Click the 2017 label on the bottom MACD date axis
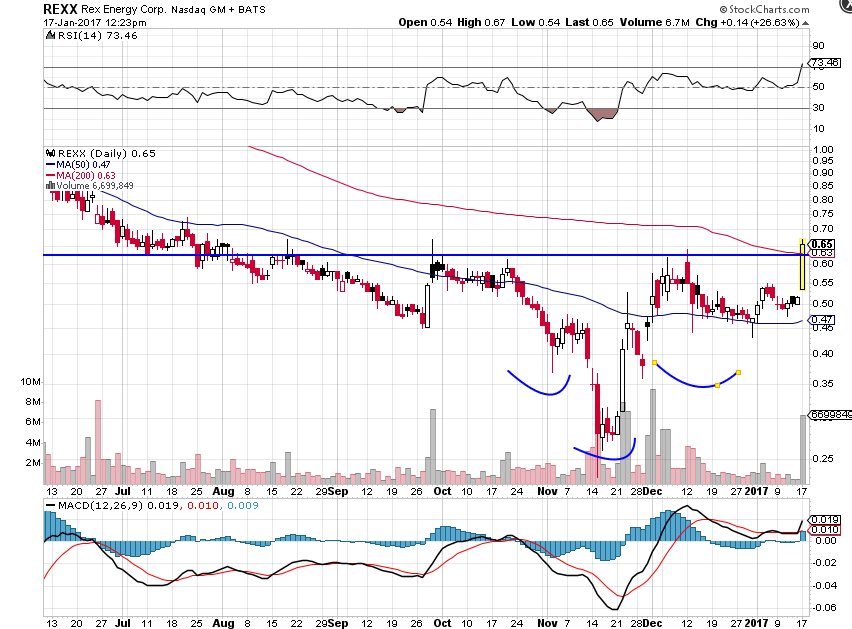Viewport: 852px width, 629px height. [756, 623]
